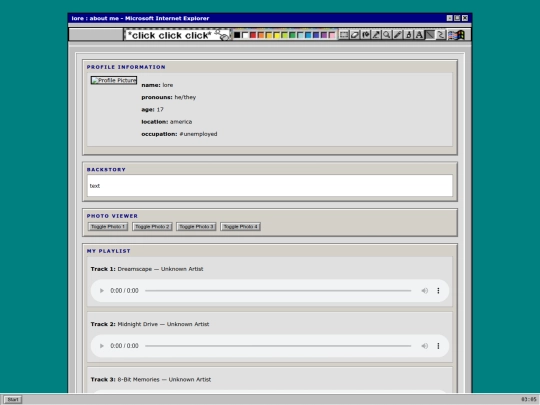This screenshot has height=405, width=540.
Task: Click the Backstory text box
Action: (x=270, y=186)
